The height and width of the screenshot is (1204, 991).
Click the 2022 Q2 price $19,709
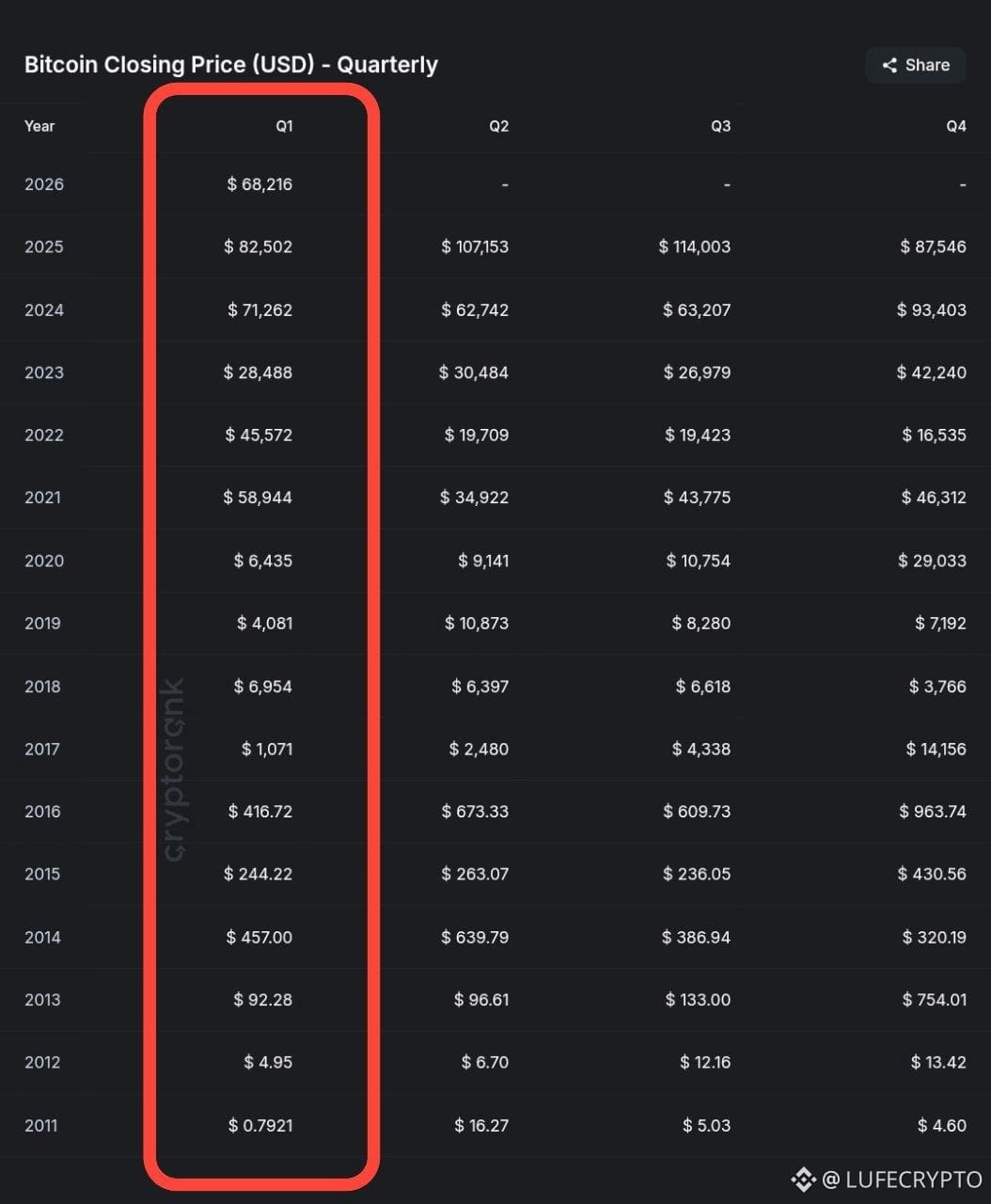tap(477, 435)
